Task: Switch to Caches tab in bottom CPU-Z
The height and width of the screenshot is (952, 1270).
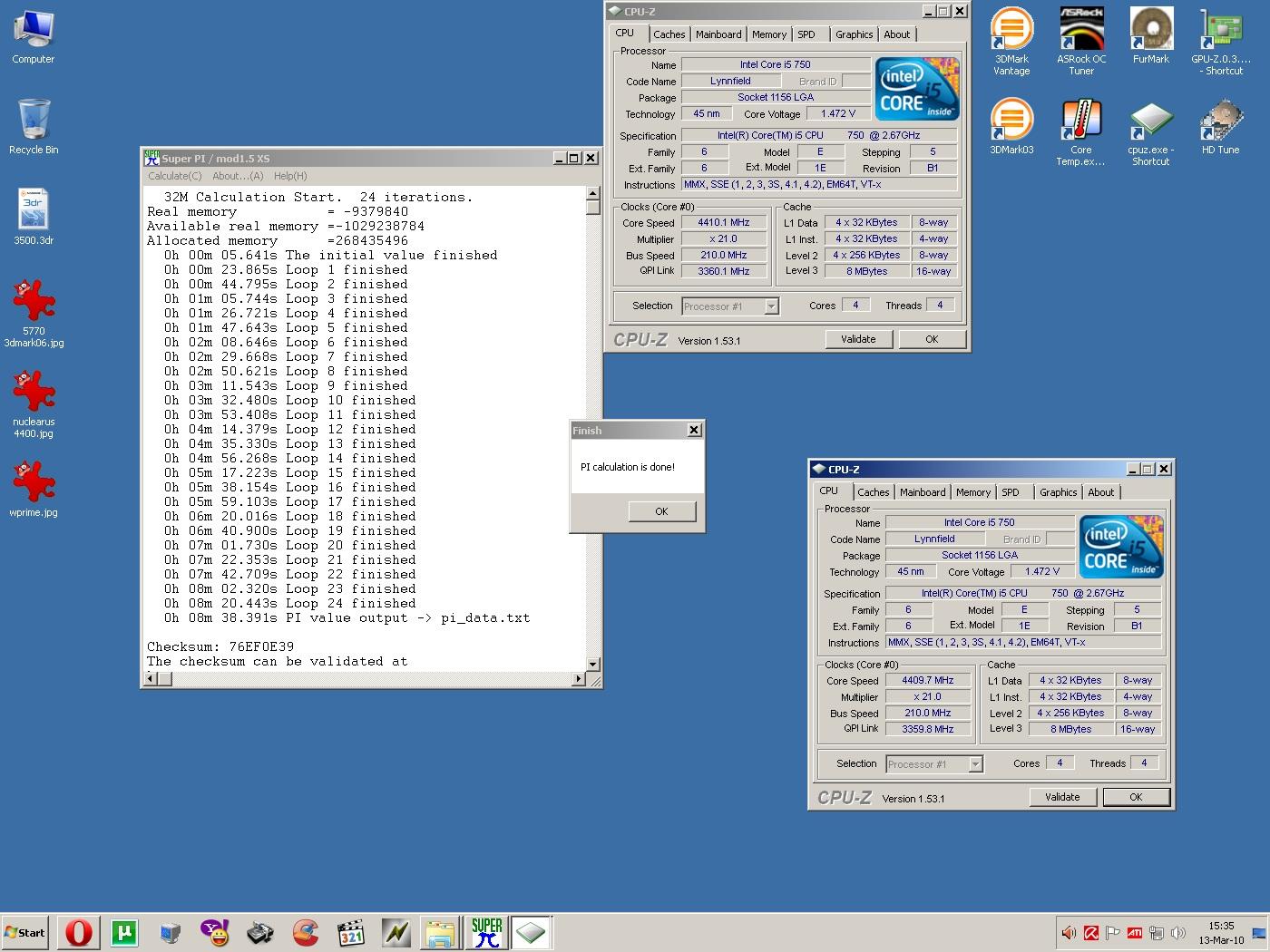Action: [x=874, y=492]
